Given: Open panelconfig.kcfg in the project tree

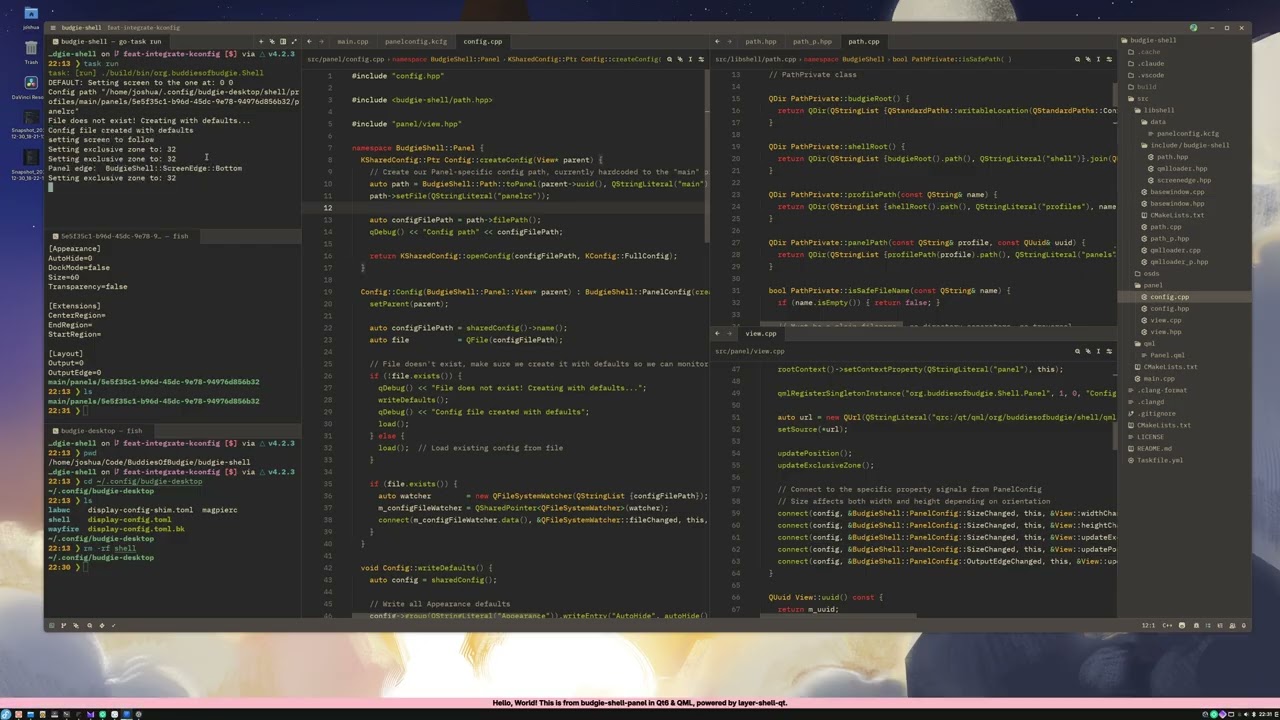Looking at the screenshot, I should tap(1182, 133).
